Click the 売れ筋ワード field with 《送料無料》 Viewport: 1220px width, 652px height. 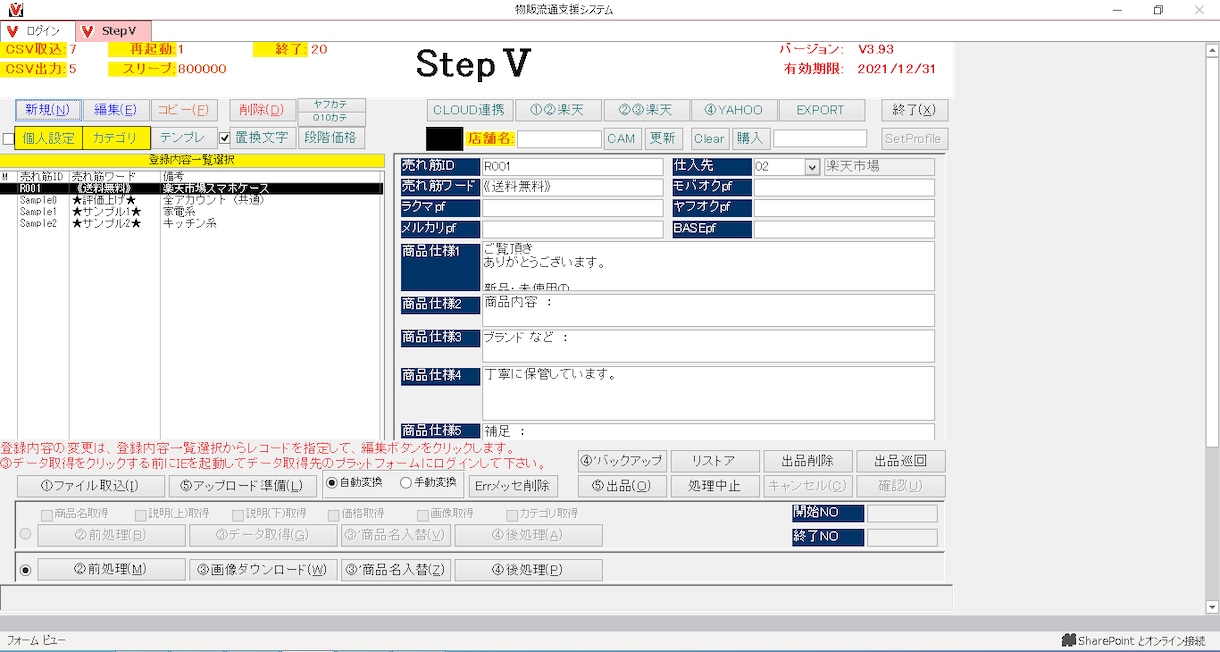[x=572, y=187]
